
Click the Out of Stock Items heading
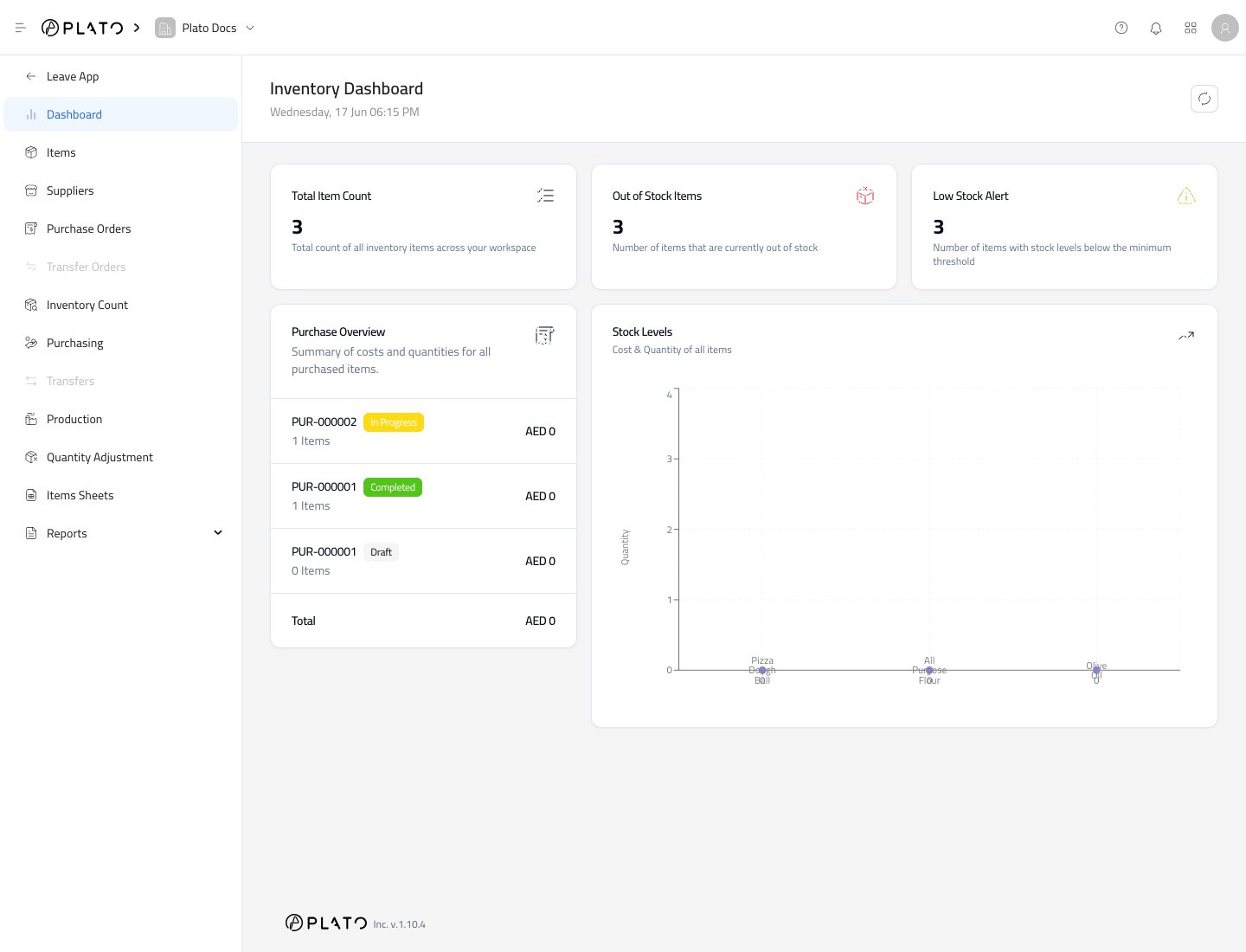657,196
